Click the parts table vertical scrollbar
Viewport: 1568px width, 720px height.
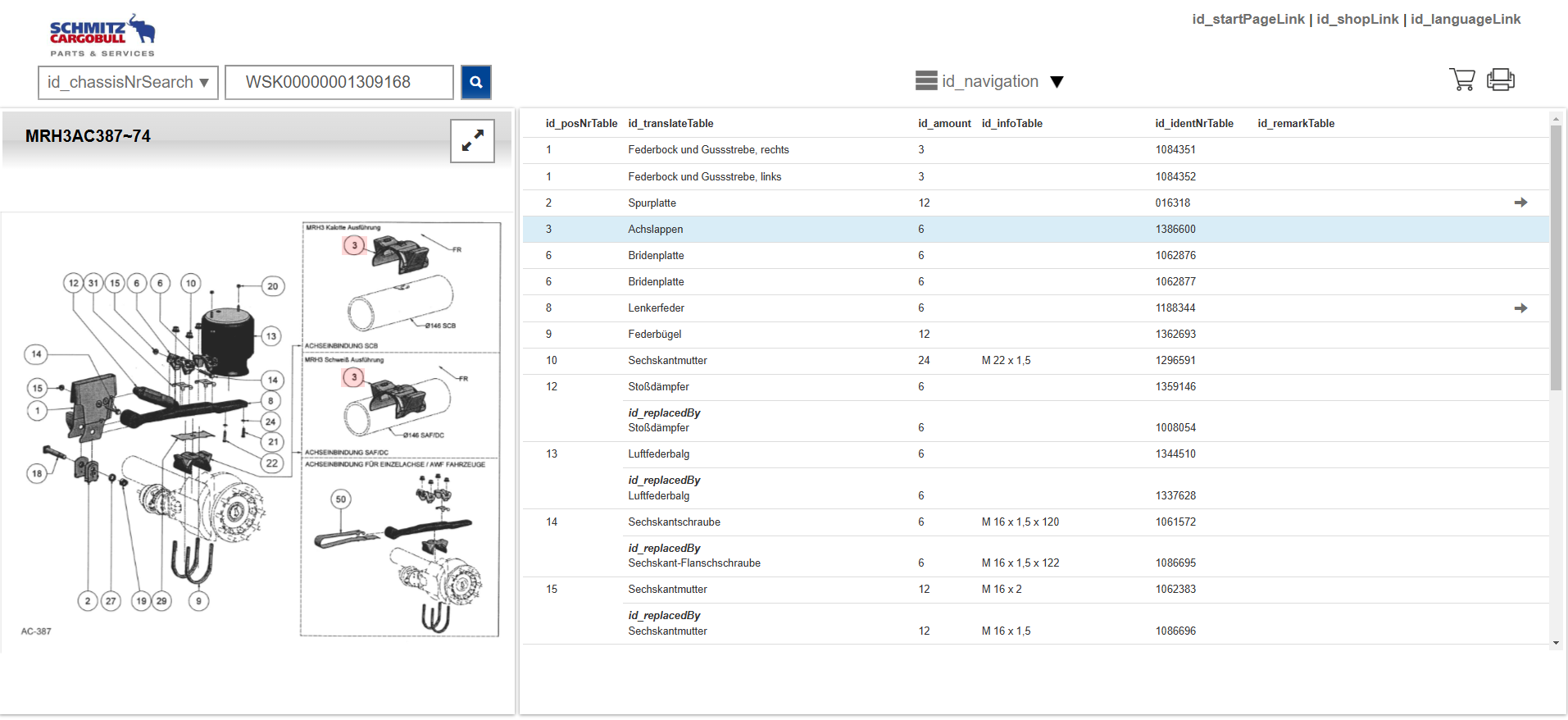click(1556, 257)
